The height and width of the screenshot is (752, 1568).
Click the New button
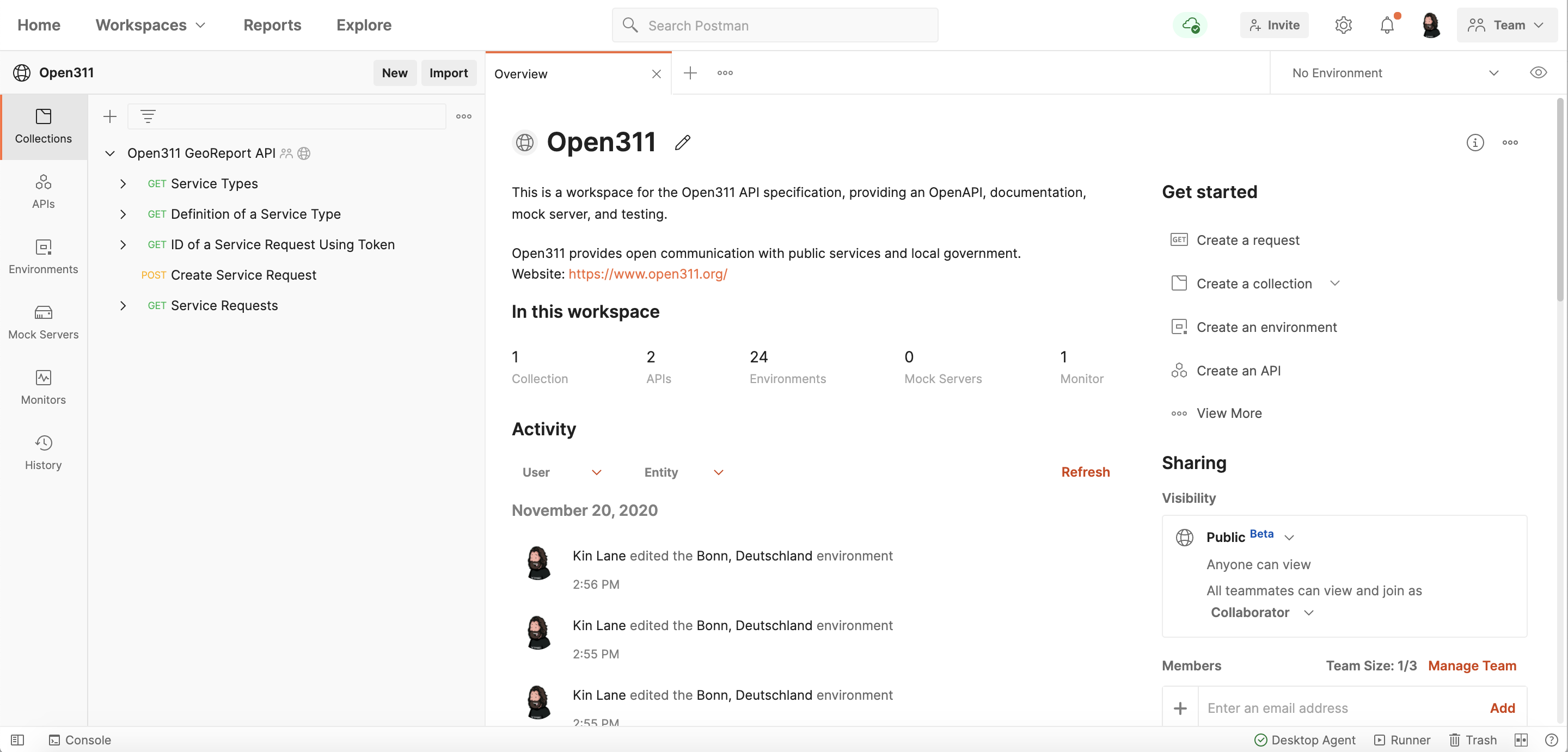[394, 73]
